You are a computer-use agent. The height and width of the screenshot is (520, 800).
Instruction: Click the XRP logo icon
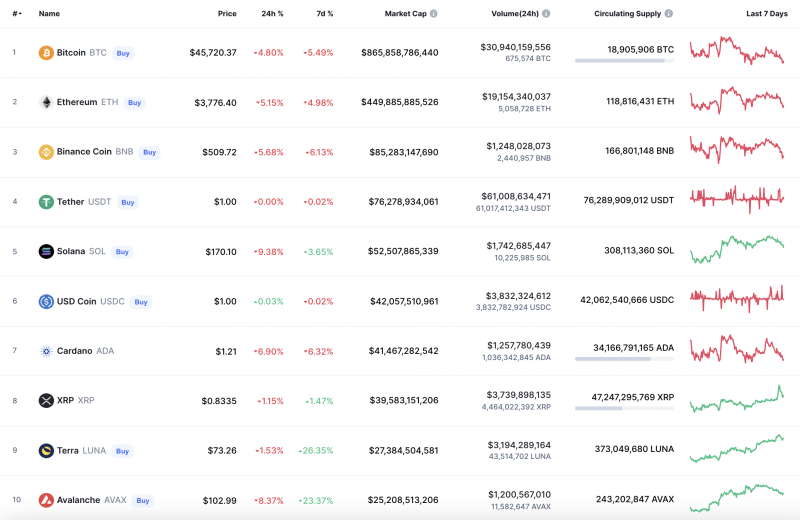coord(45,401)
